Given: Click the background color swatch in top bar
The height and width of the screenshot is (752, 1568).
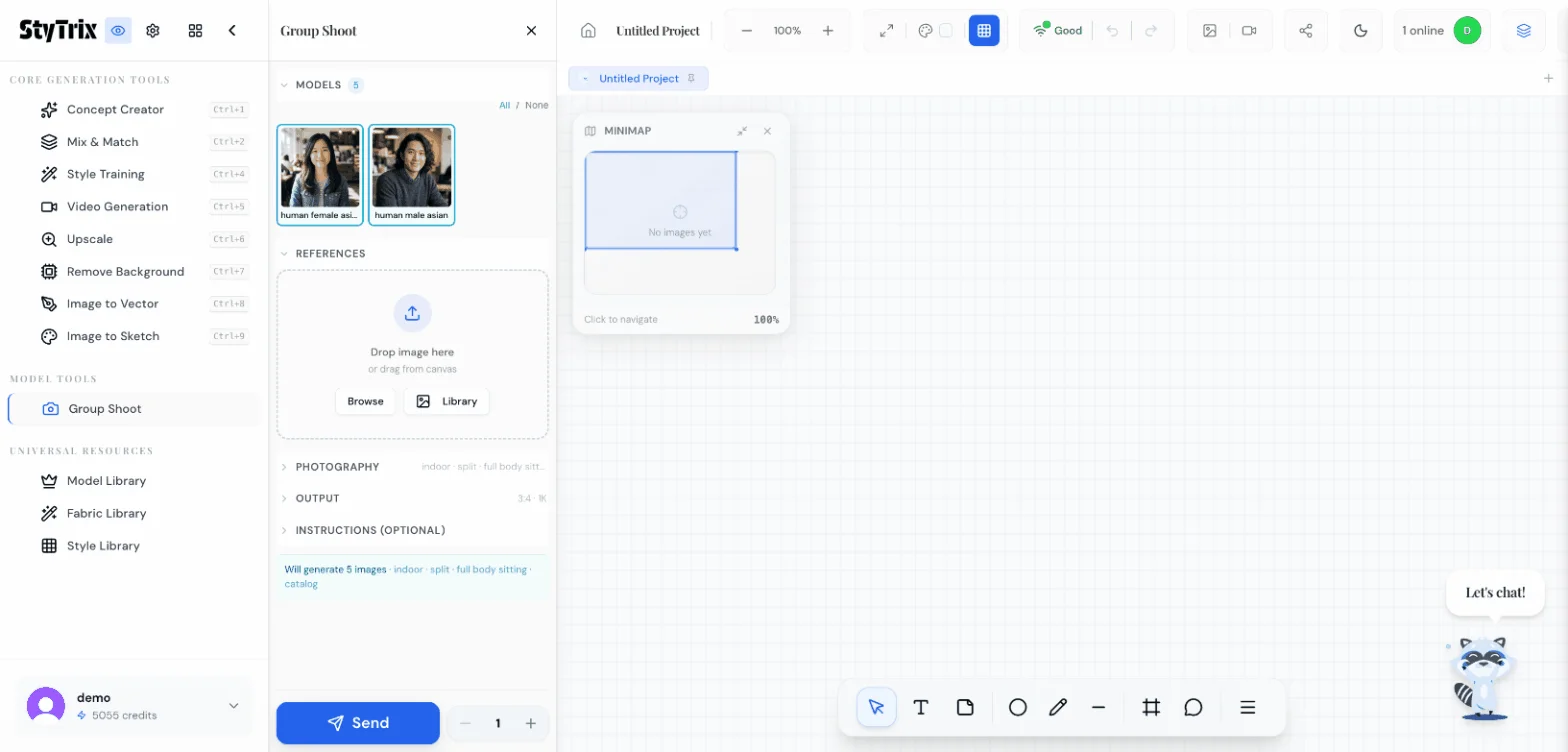Looking at the screenshot, I should pos(946,31).
